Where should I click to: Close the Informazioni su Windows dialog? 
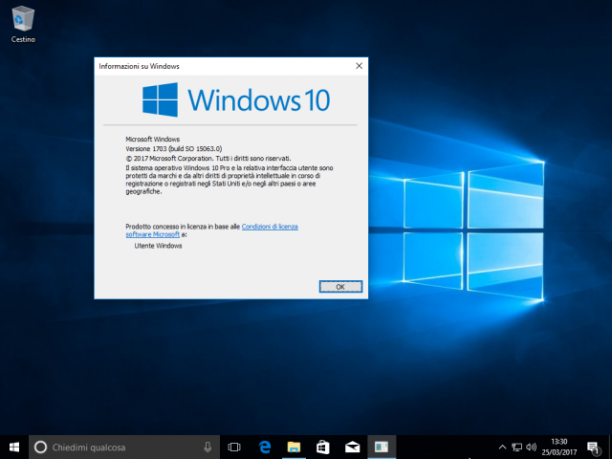pyautogui.click(x=359, y=66)
